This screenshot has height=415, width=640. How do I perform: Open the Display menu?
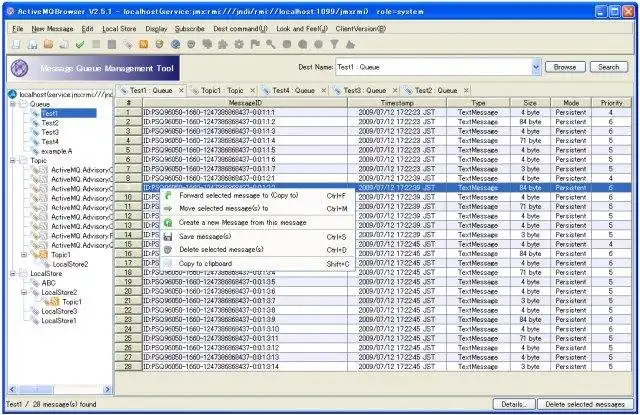click(x=156, y=29)
